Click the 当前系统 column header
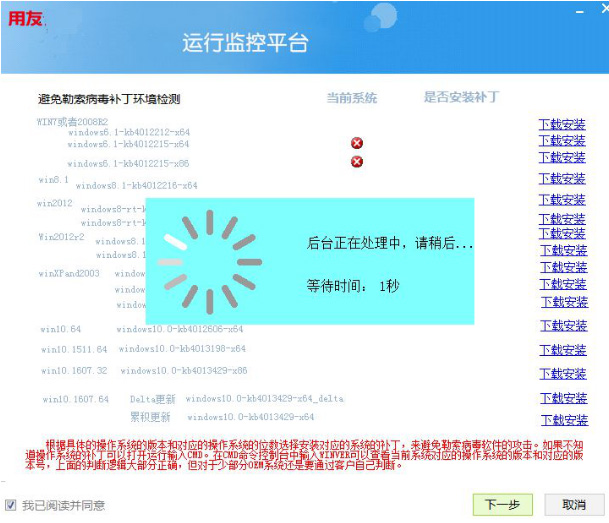 pos(352,98)
